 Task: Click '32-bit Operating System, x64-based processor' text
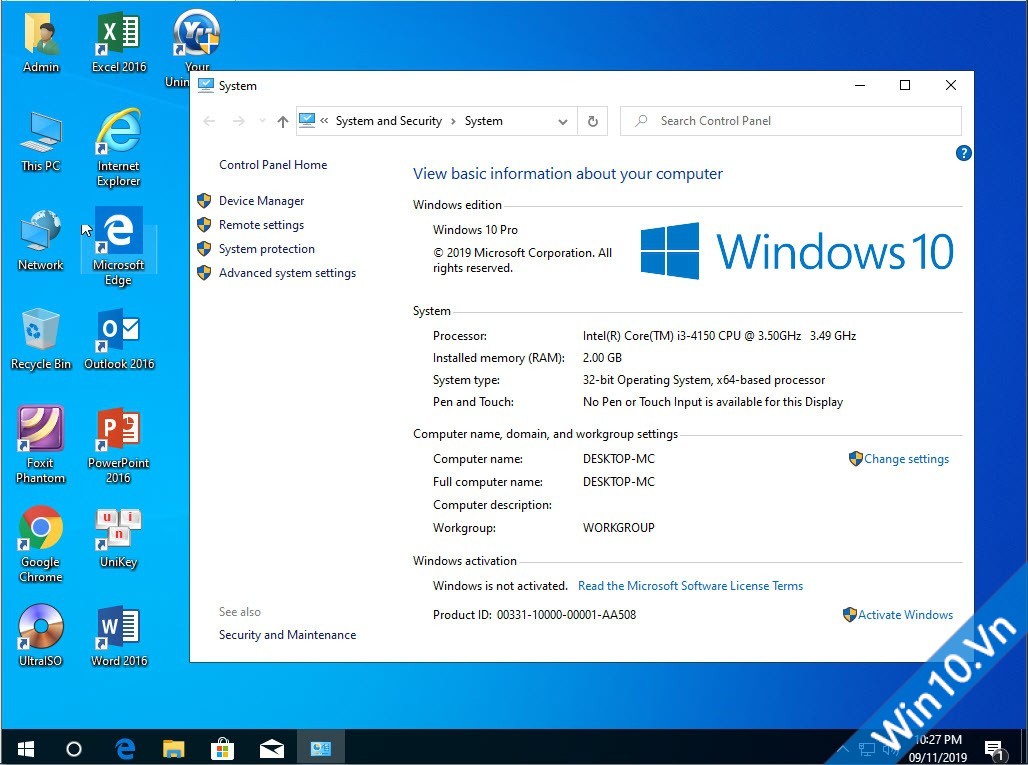[x=703, y=380]
